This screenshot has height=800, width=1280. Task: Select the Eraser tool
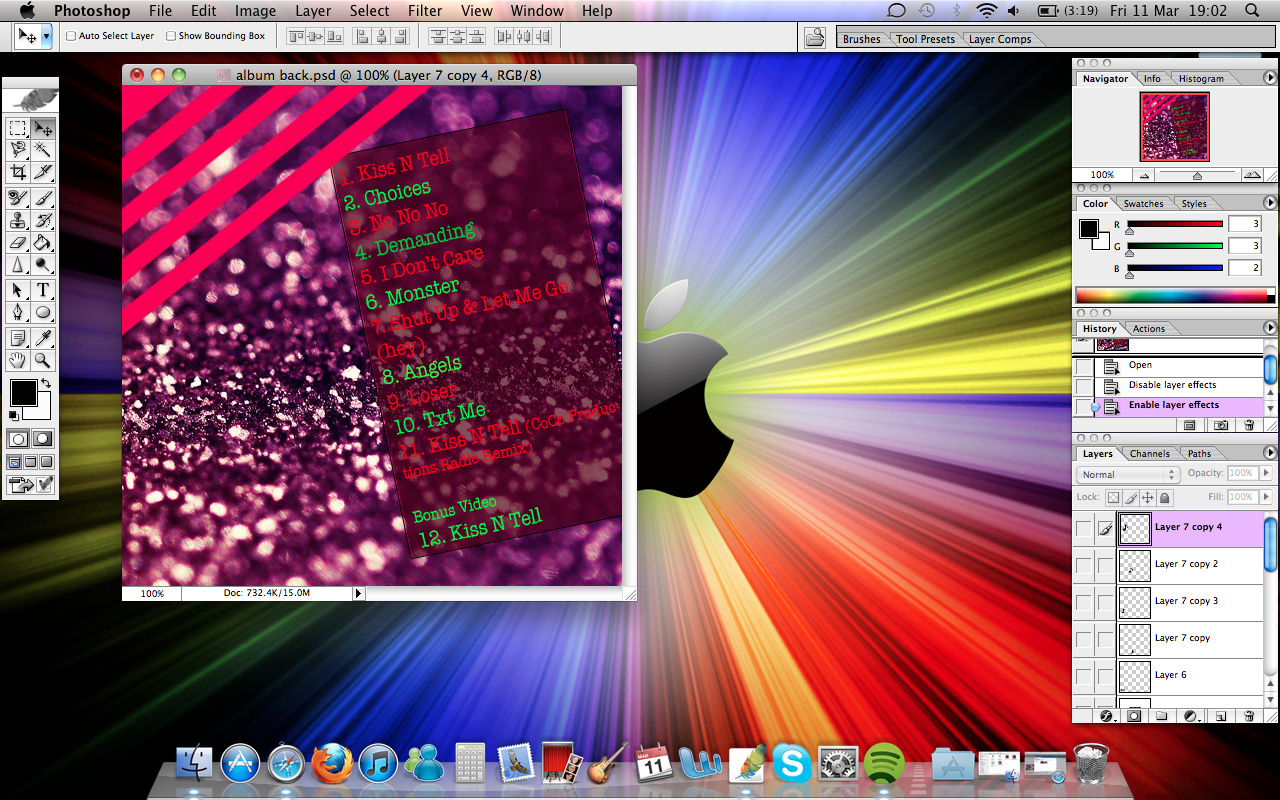pyautogui.click(x=18, y=242)
